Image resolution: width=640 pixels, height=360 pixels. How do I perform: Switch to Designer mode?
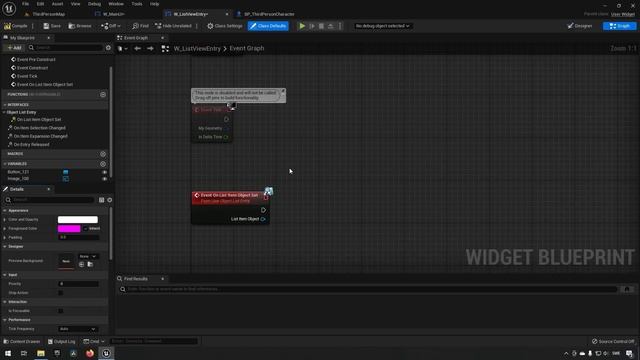tap(580, 26)
